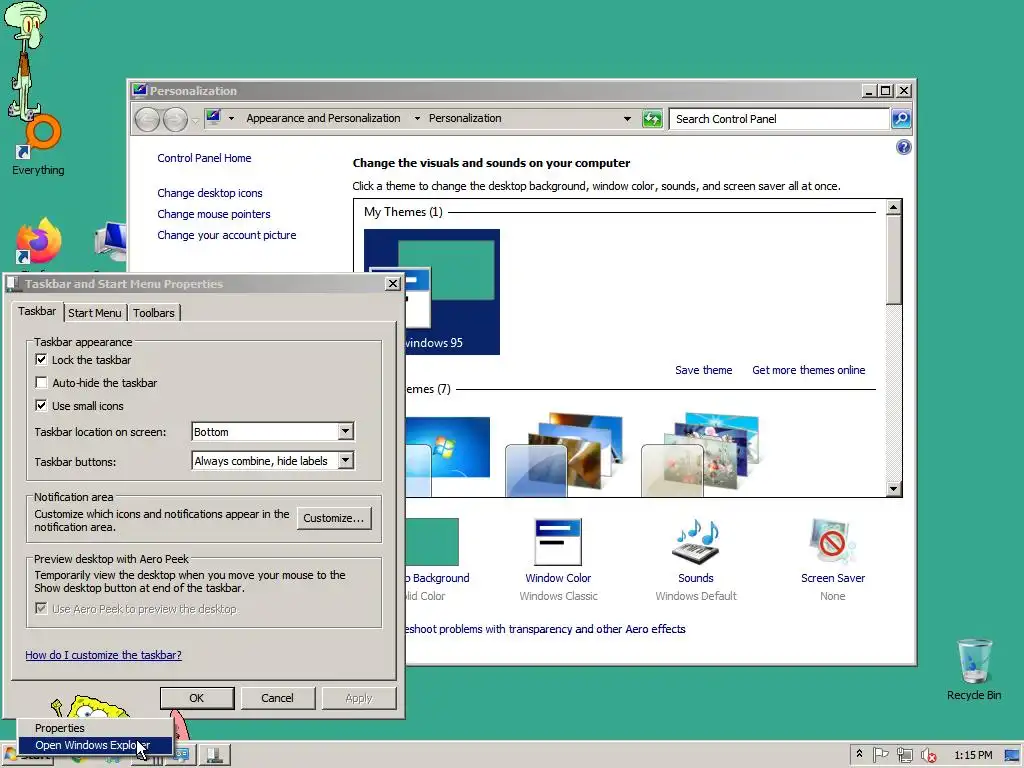Select the Windows 7 Aero theme thumbnail
The height and width of the screenshot is (768, 1024).
[x=448, y=455]
